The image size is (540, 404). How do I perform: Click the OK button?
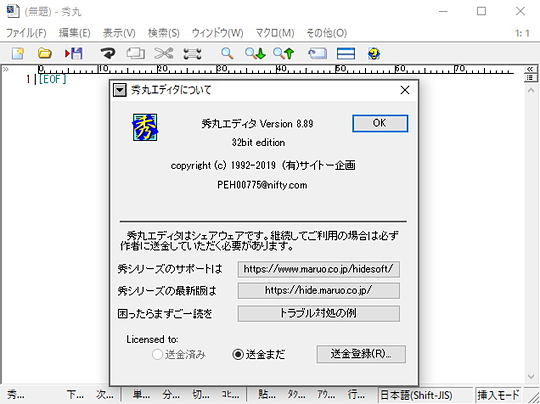point(380,123)
